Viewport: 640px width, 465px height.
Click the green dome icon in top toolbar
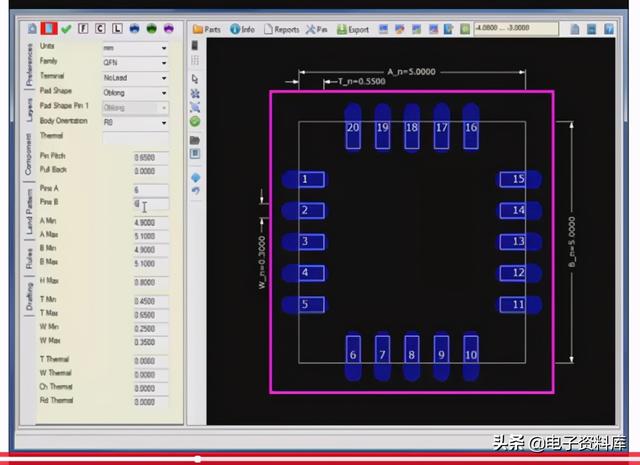pos(151,28)
